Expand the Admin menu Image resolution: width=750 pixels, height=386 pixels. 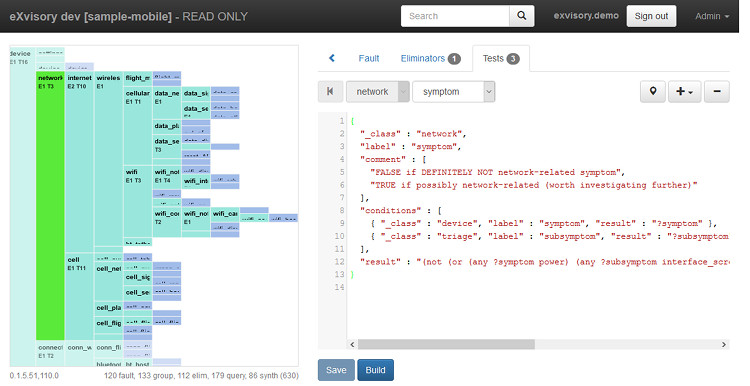(x=712, y=16)
